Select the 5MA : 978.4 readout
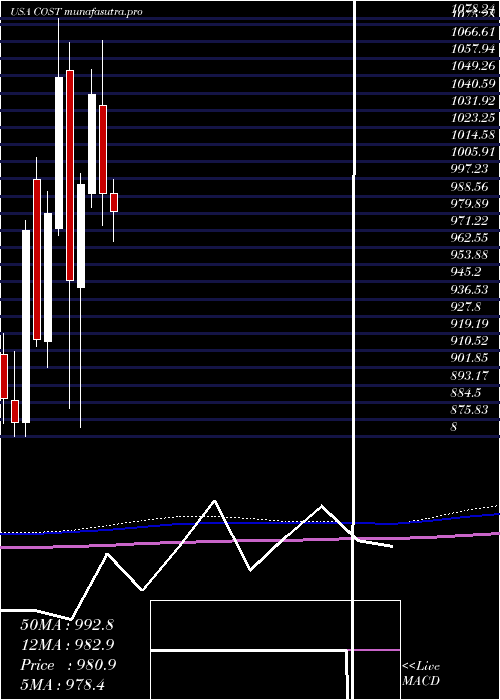 click(x=62, y=684)
